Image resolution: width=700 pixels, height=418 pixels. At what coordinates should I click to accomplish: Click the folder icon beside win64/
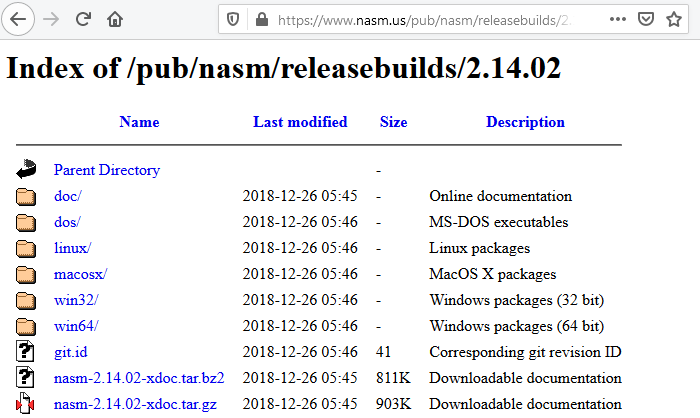(x=26, y=326)
